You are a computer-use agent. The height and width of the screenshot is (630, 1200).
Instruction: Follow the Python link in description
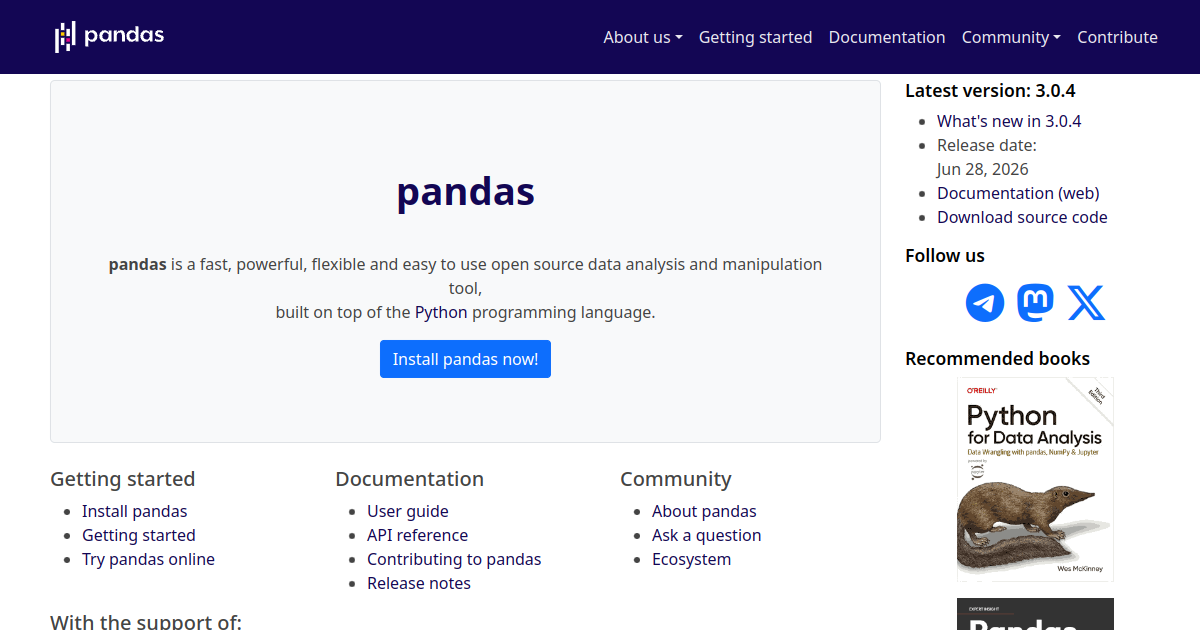pos(441,312)
